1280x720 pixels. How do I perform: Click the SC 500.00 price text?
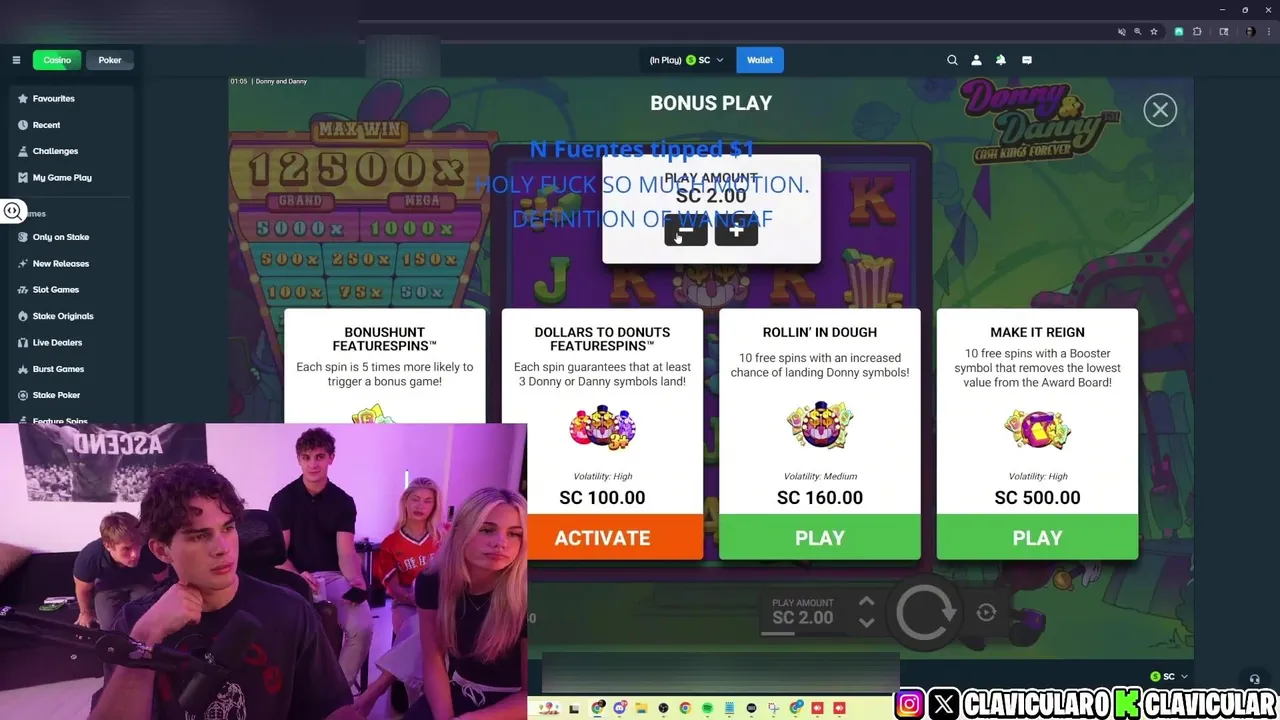tap(1037, 498)
